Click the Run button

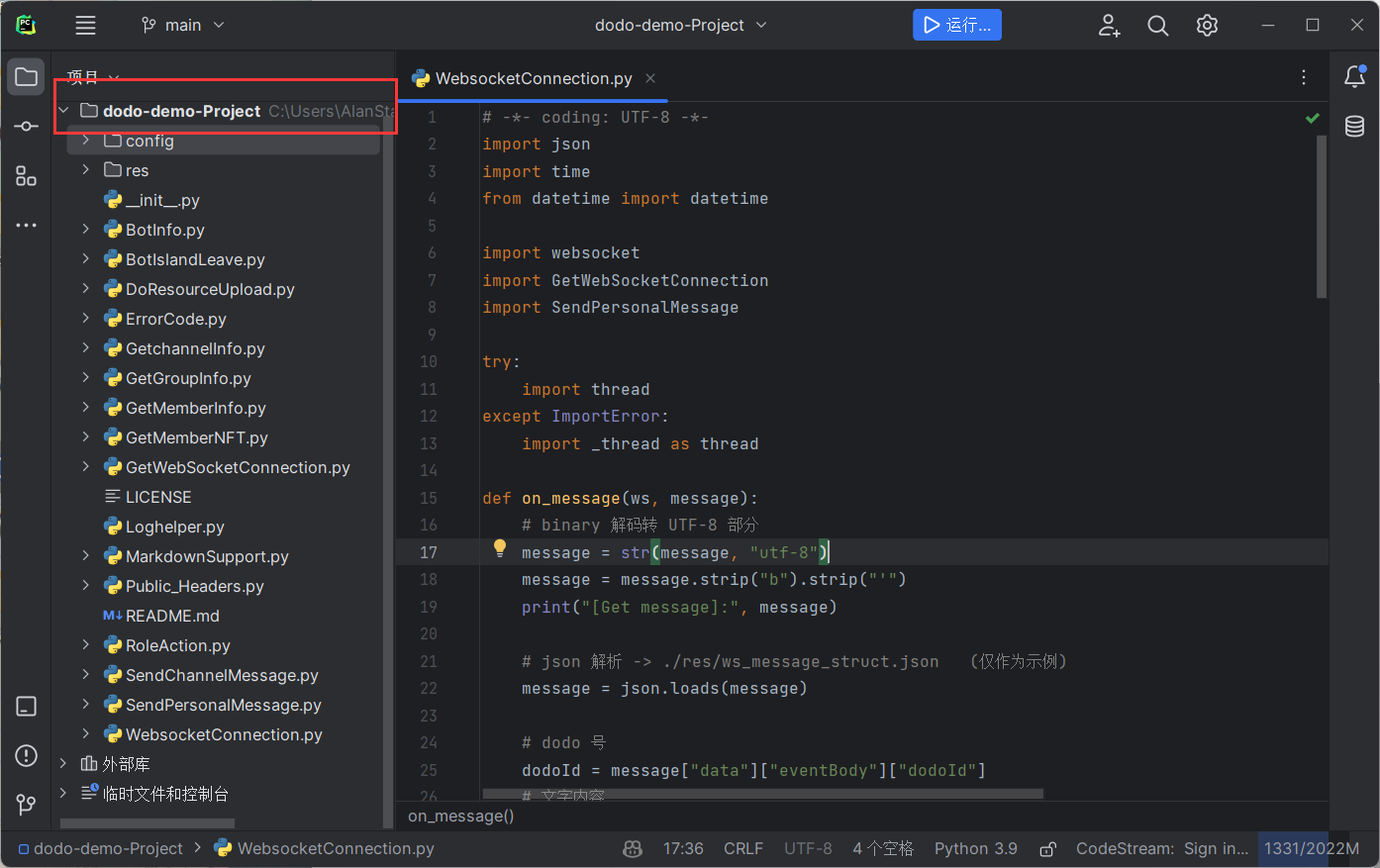(956, 25)
